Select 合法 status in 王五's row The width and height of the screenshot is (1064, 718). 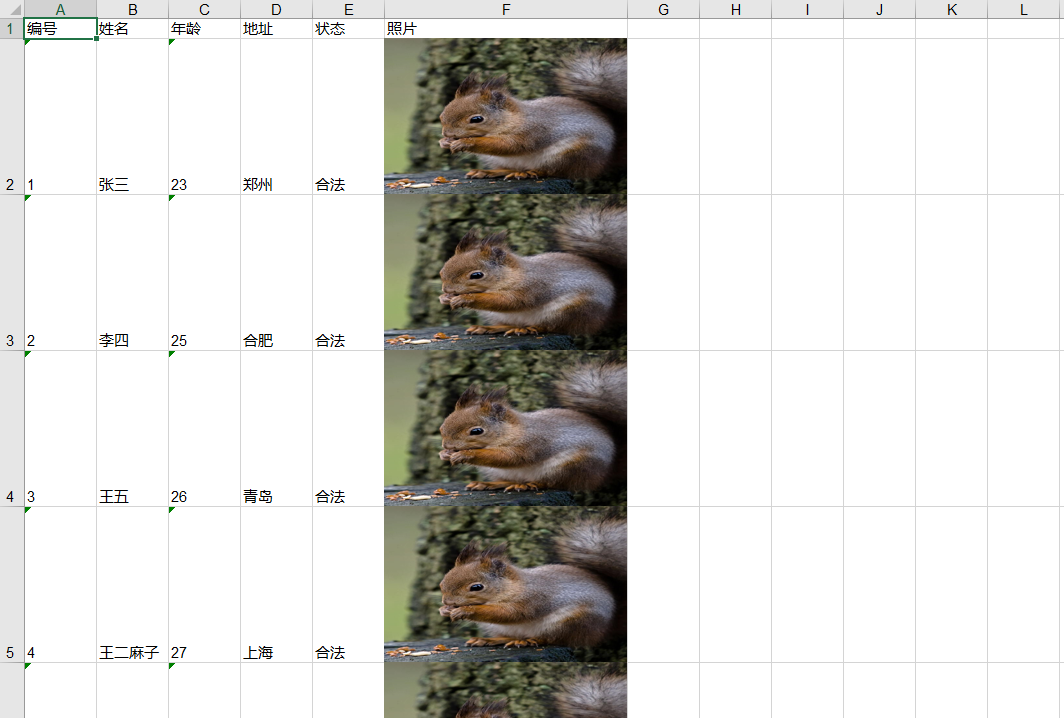[348, 429]
